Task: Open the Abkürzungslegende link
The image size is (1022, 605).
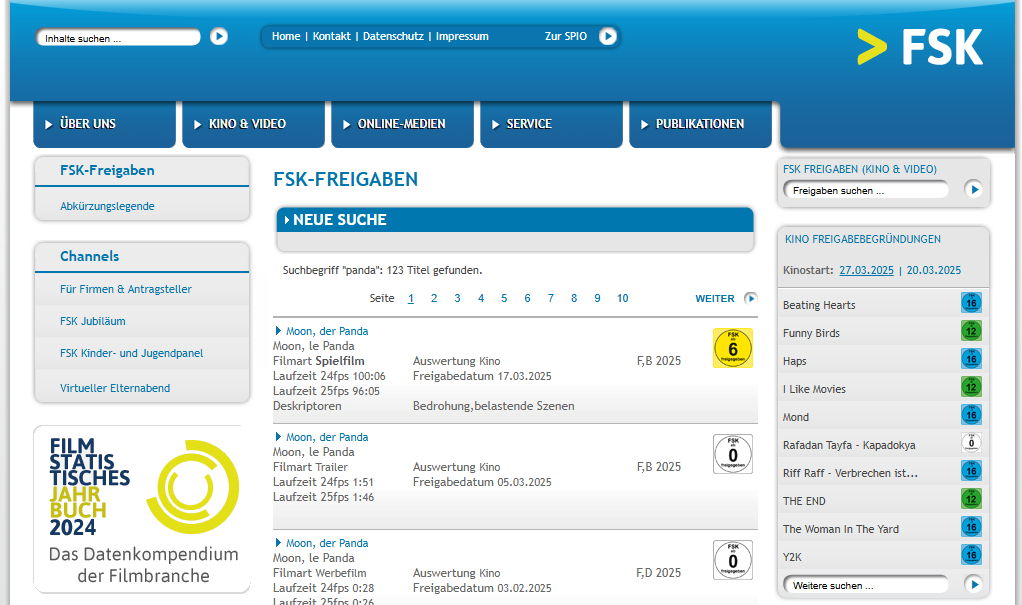Action: pyautogui.click(x=108, y=206)
